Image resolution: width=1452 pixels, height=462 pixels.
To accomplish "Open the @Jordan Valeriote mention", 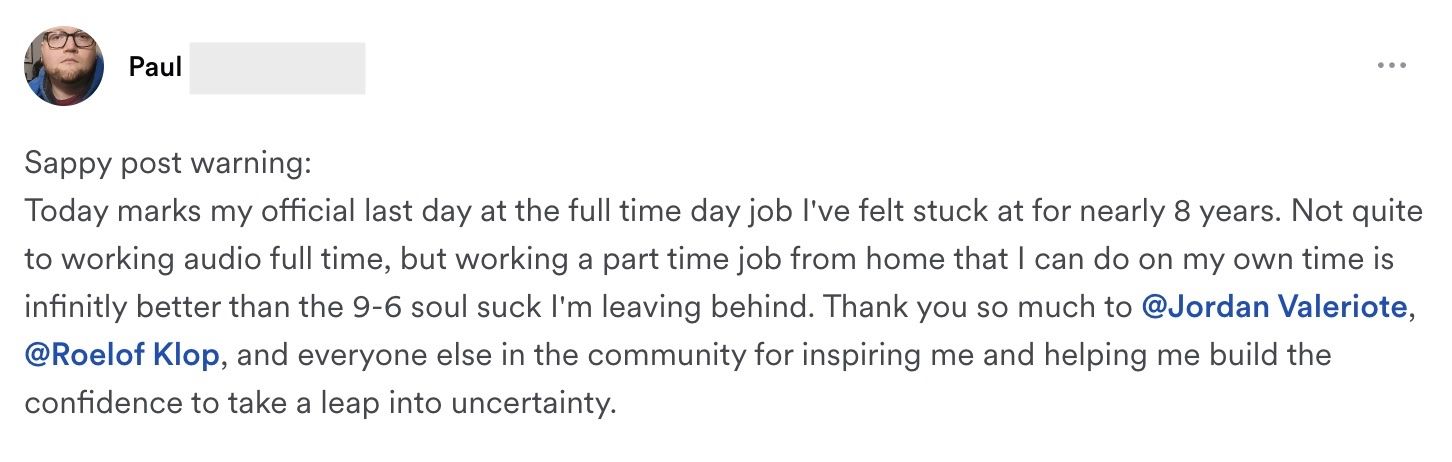I will (x=1274, y=308).
